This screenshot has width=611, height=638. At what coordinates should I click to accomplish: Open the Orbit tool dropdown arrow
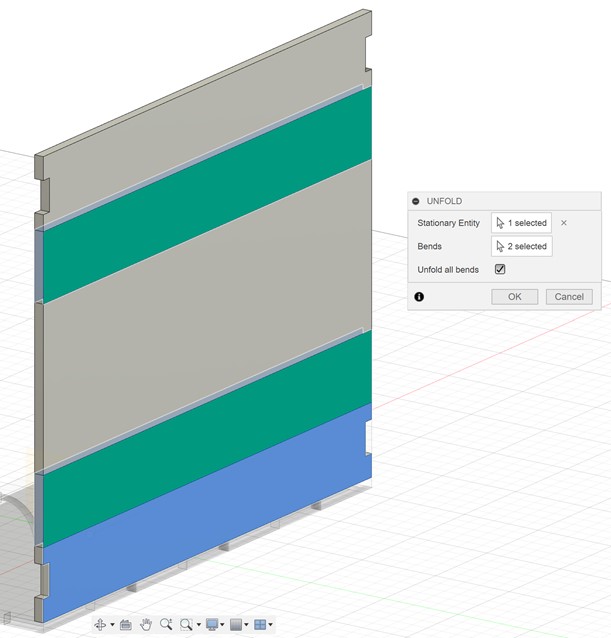coord(112,626)
